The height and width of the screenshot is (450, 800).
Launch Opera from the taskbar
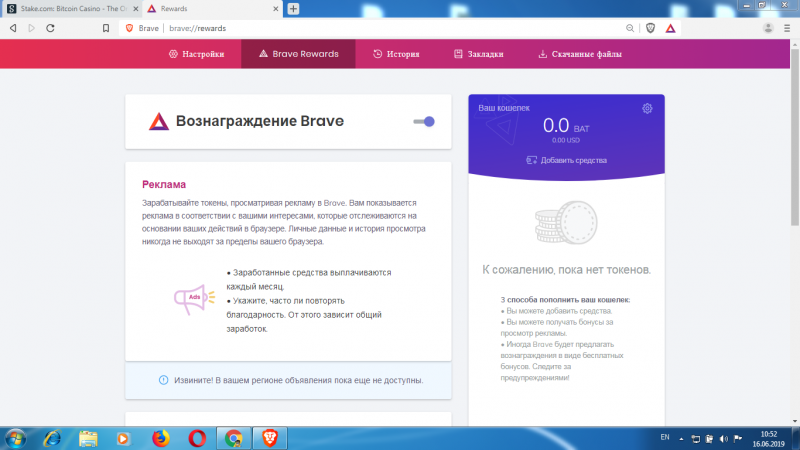[x=197, y=438]
